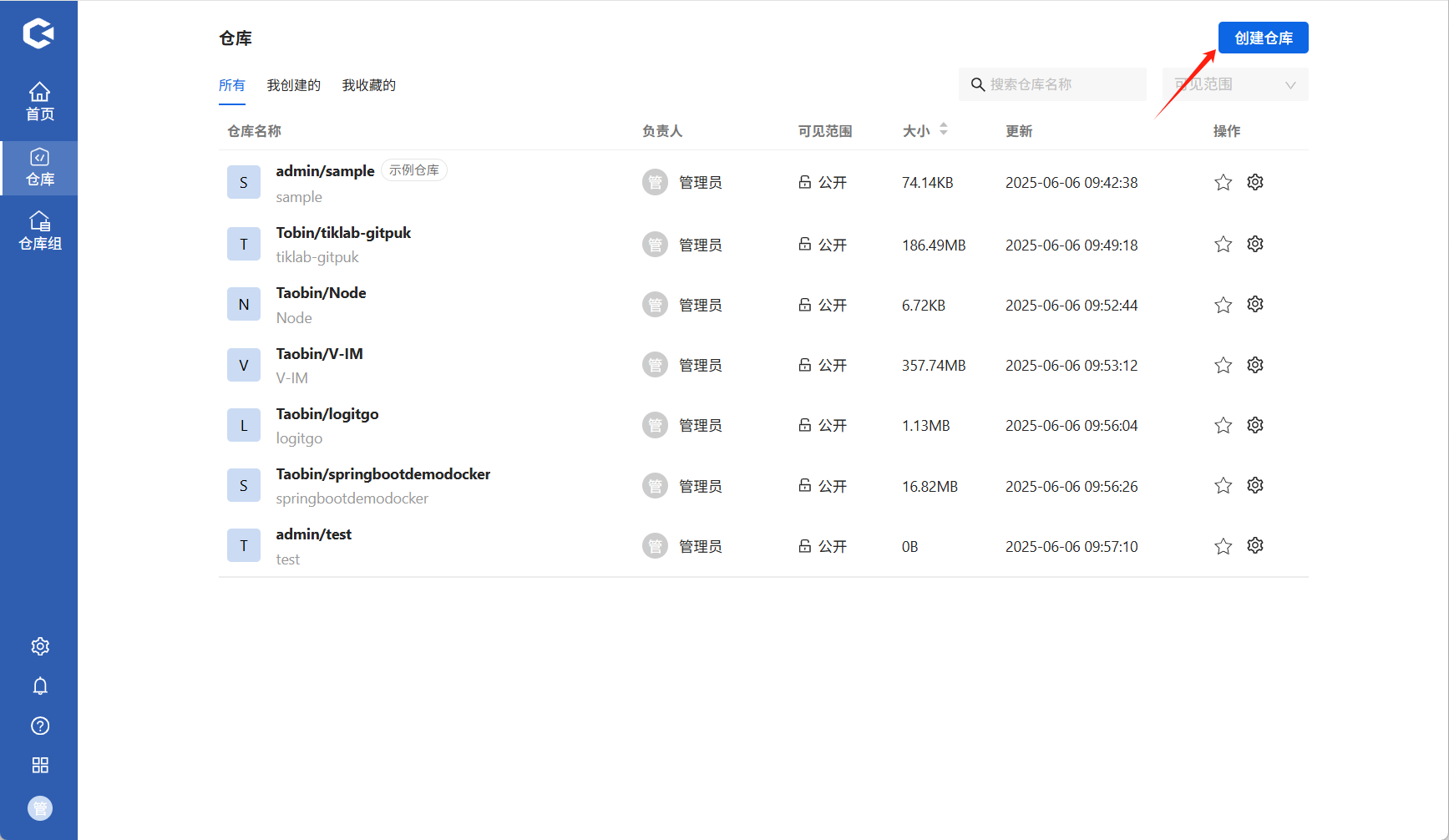Star the Taobin/logitgo repository
The width and height of the screenshot is (1449, 840).
click(x=1224, y=425)
